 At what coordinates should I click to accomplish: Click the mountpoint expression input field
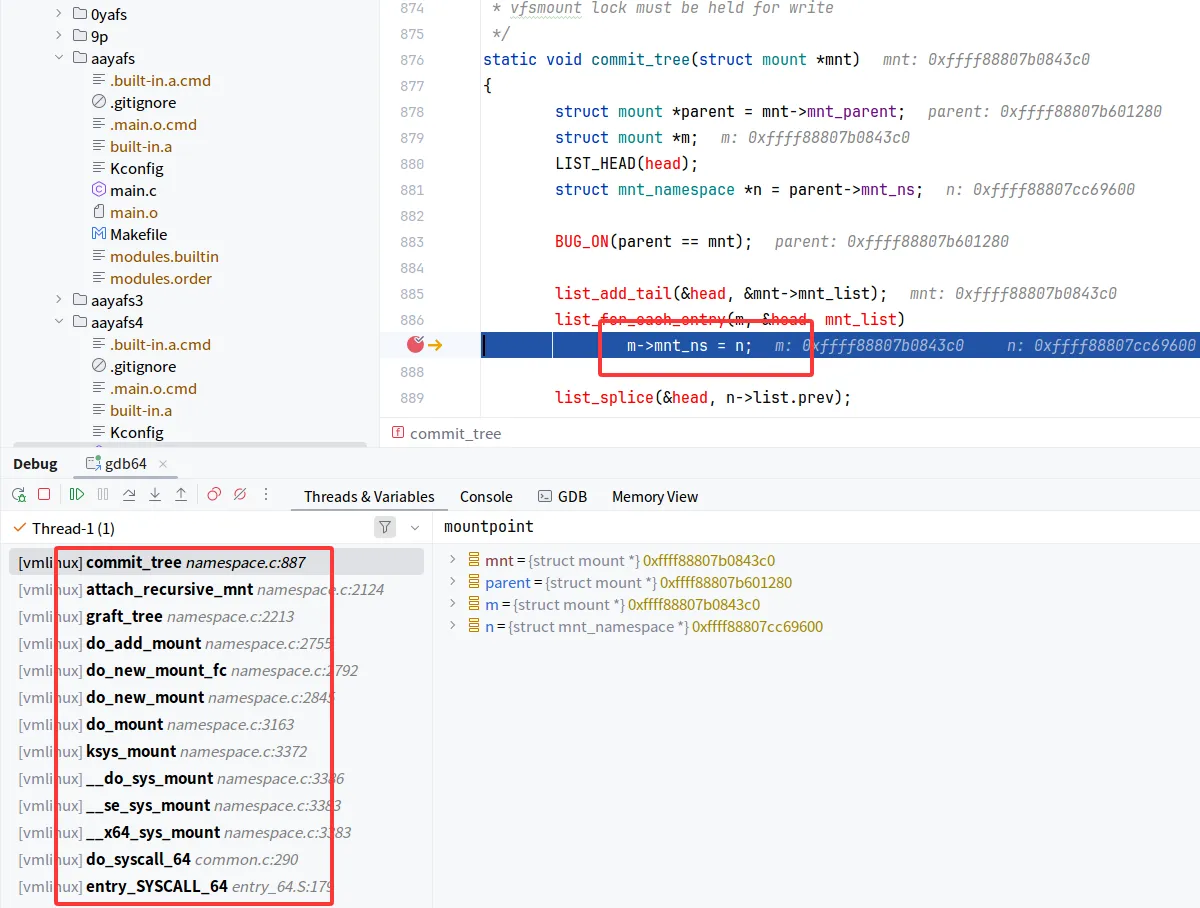[x=818, y=526]
